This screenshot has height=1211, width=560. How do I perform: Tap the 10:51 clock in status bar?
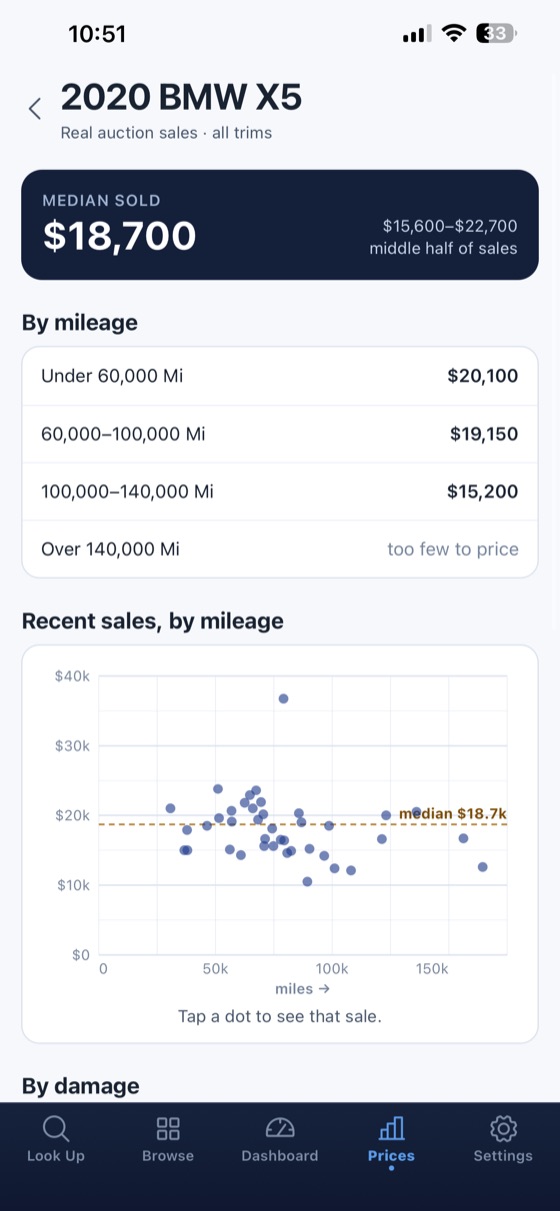pos(97,34)
